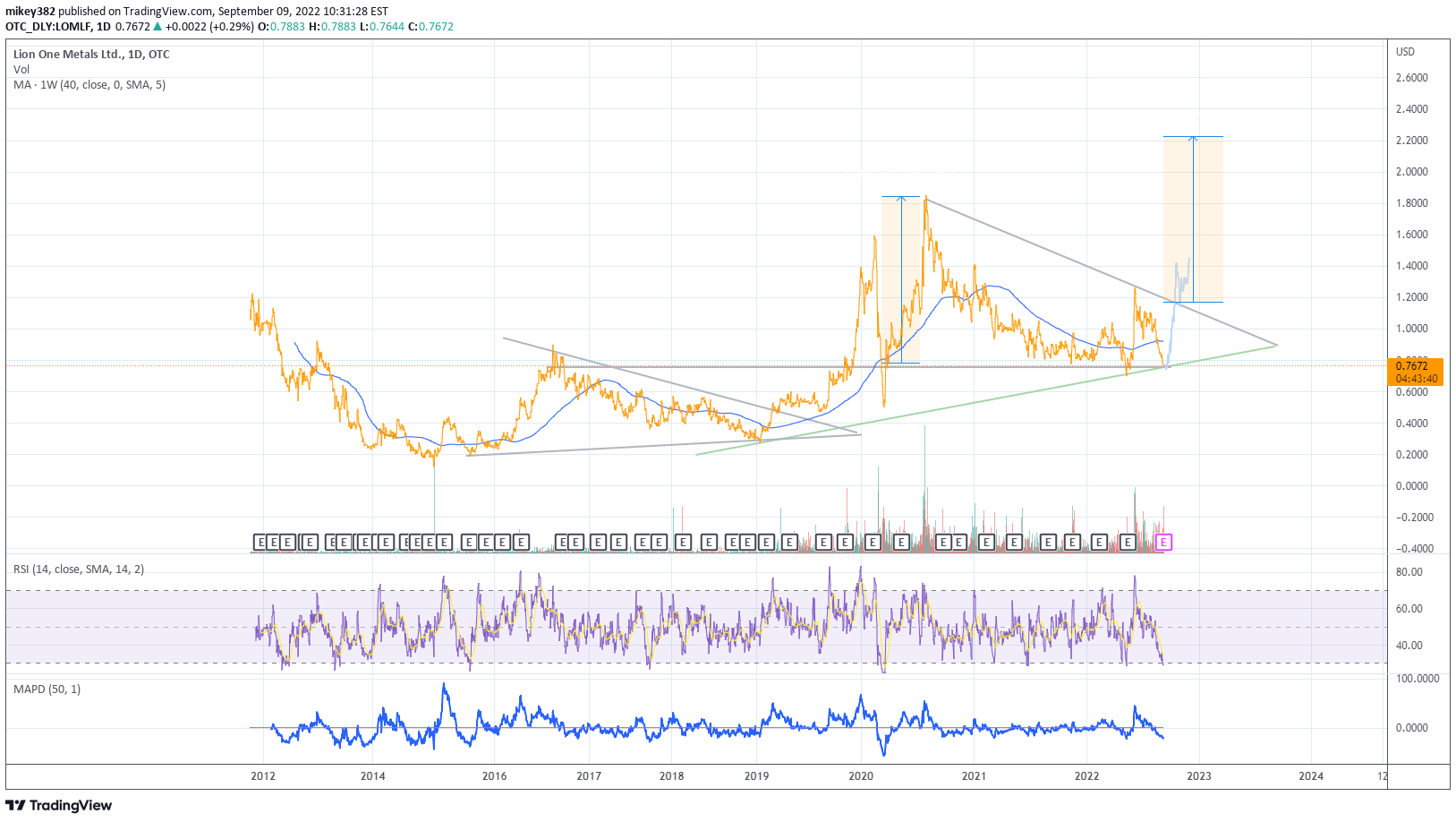Hide the RSI (14, close, SMA) pane
Viewport: 1456px width, 822px height.
coord(79,569)
